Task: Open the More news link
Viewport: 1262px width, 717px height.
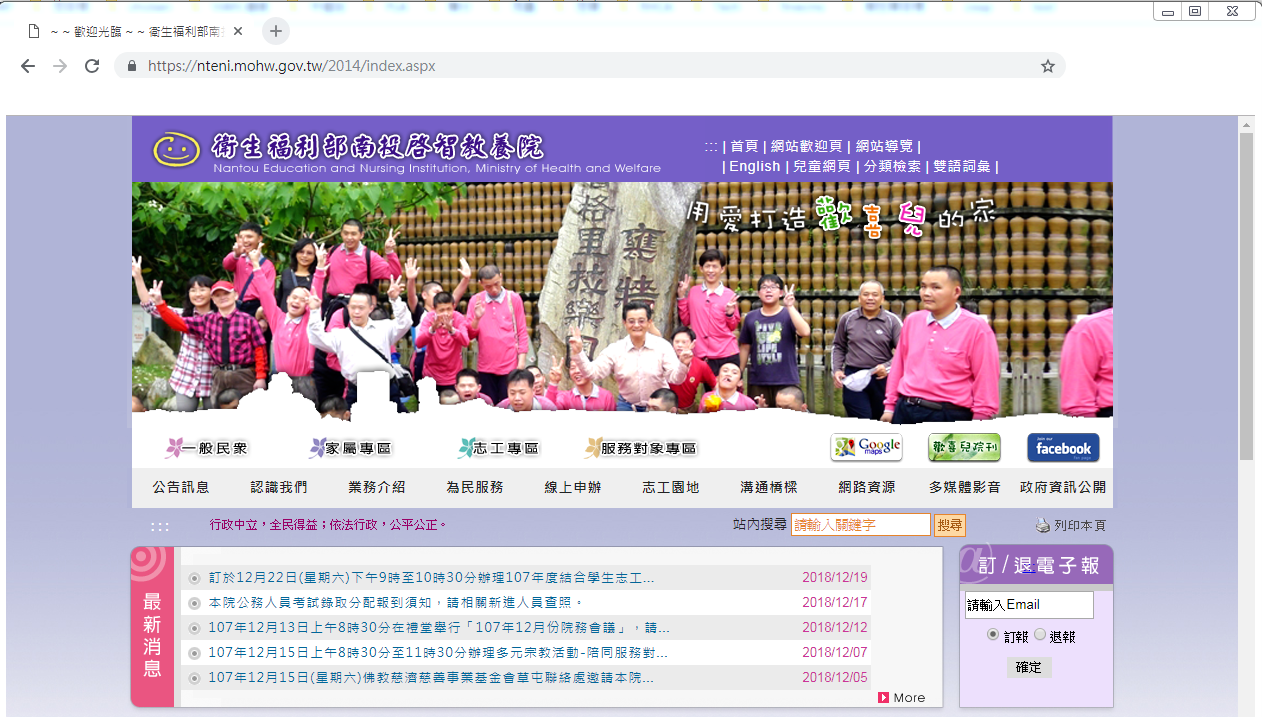Action: click(x=909, y=698)
